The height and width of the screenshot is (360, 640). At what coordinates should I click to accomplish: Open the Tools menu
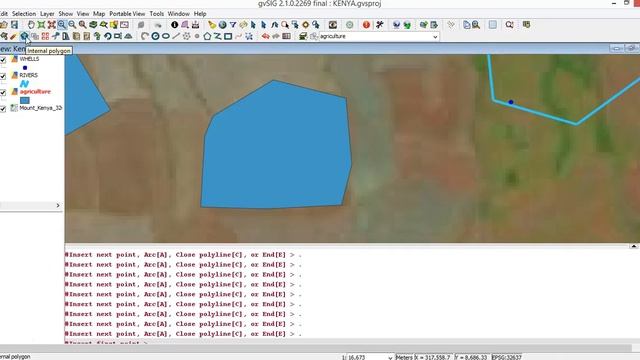click(156, 13)
